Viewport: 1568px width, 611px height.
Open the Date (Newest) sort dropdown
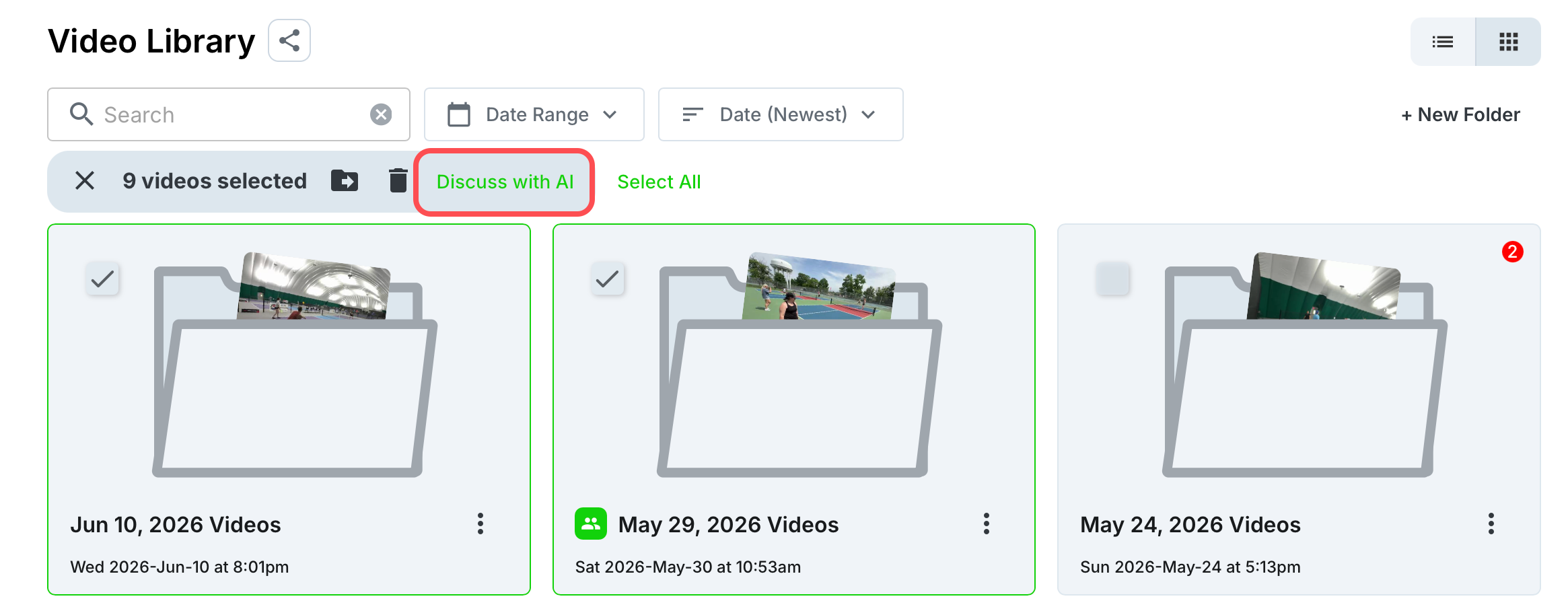pos(781,114)
